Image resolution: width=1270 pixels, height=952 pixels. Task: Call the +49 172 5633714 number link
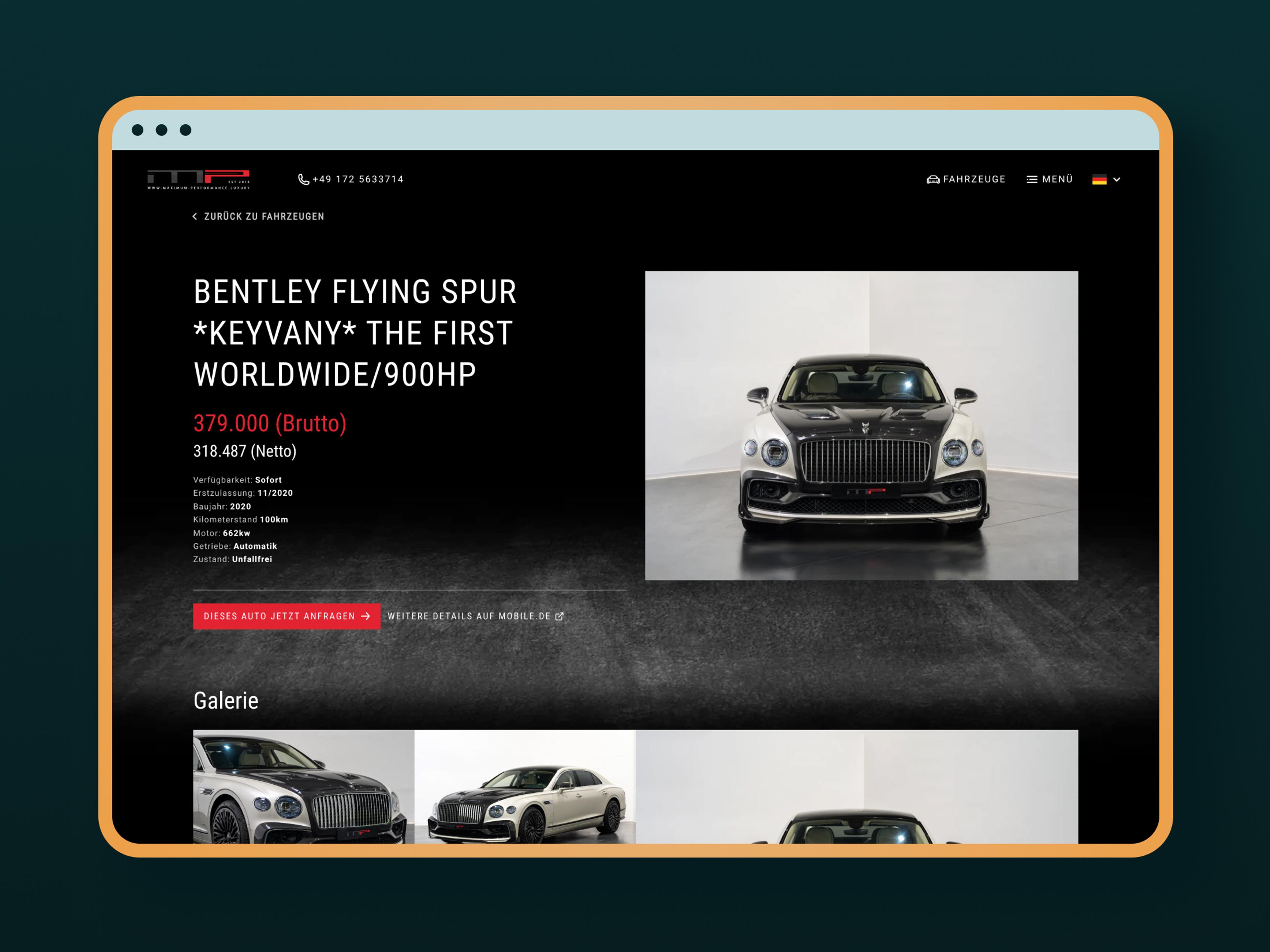tap(358, 179)
